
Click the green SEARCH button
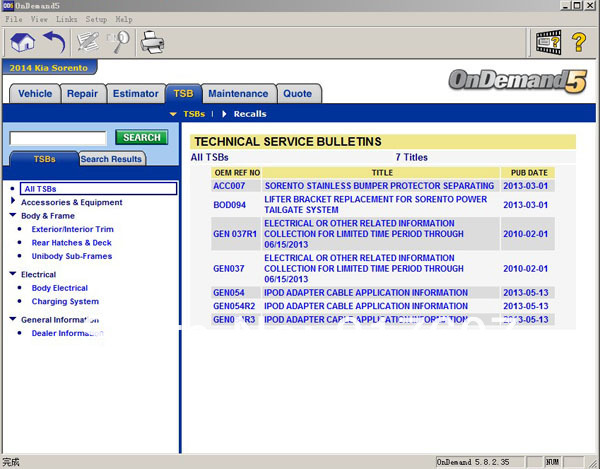coord(142,137)
